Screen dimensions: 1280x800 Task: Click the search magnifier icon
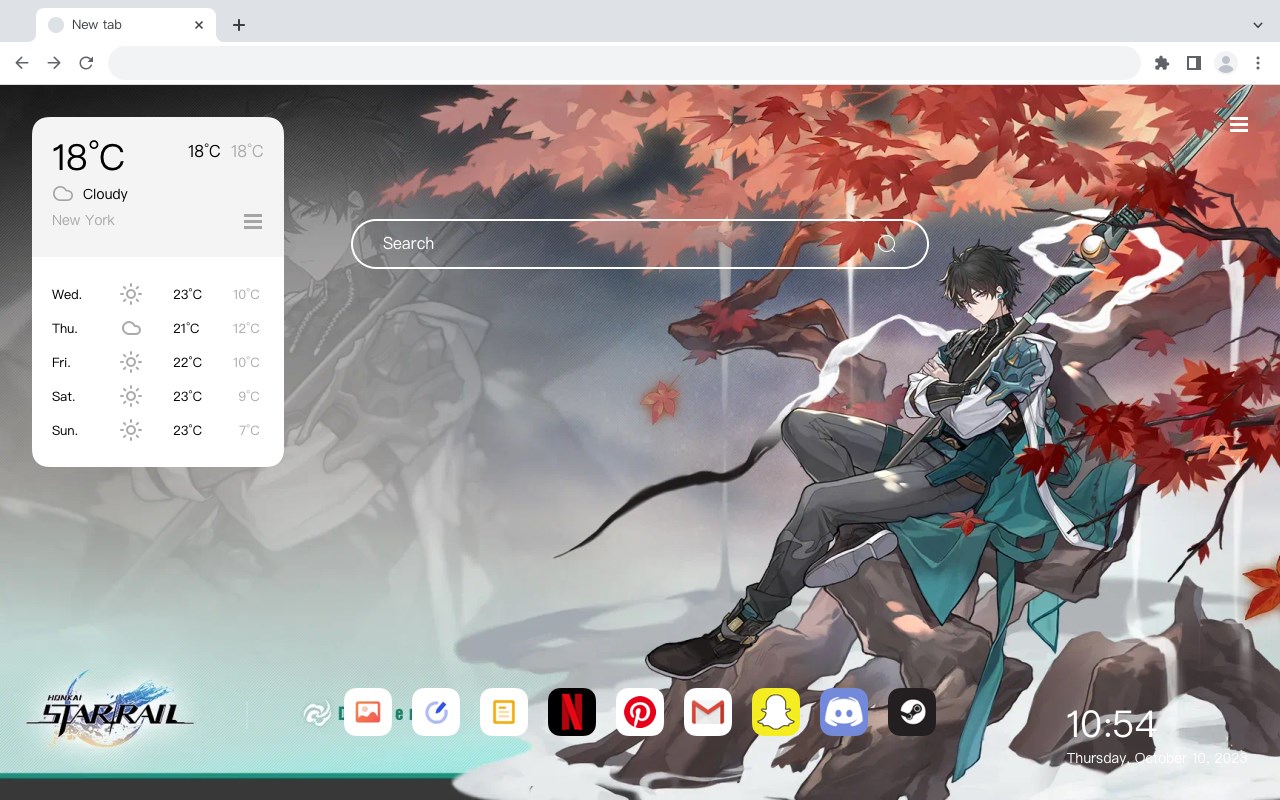(x=886, y=244)
